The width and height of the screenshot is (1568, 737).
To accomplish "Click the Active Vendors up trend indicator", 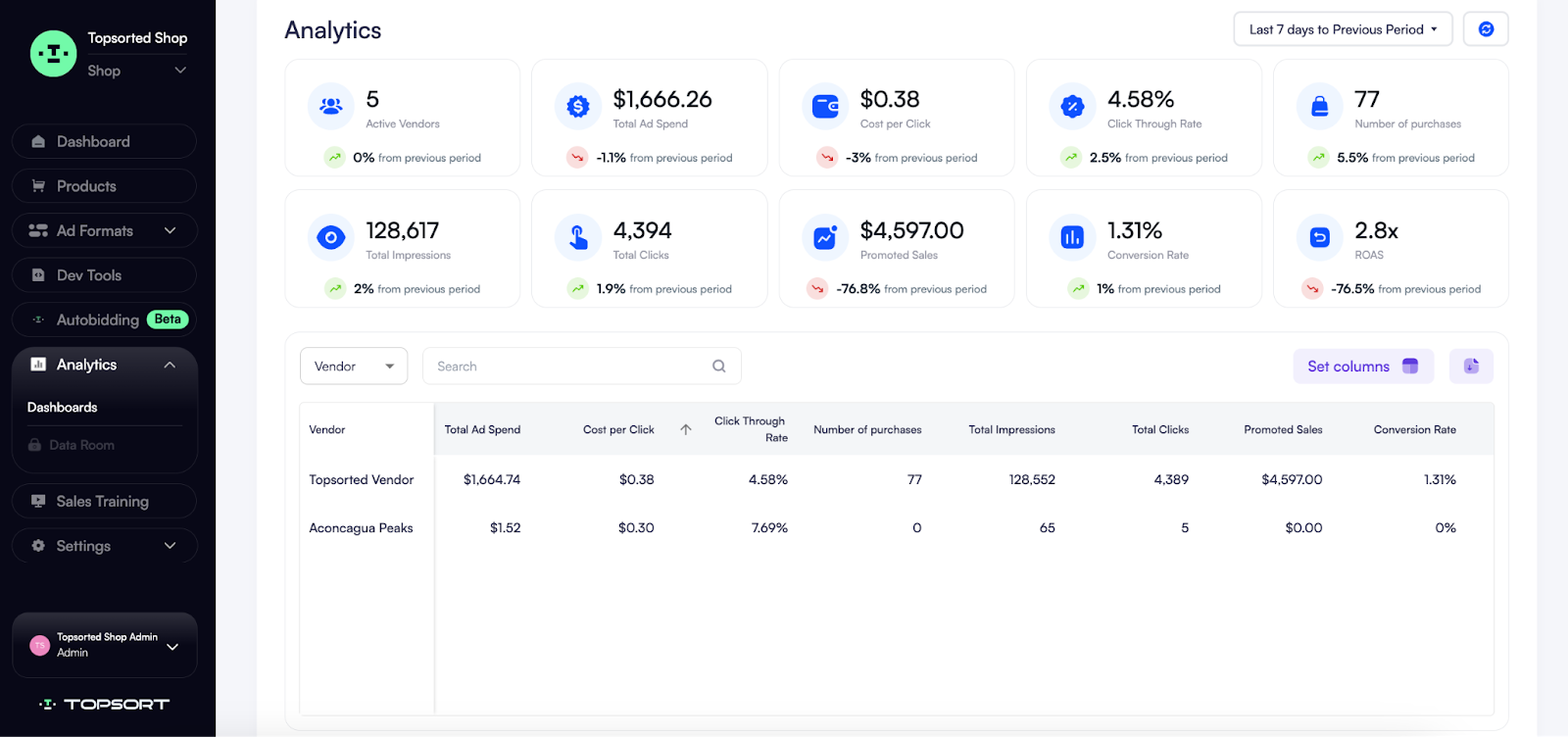I will [x=334, y=157].
